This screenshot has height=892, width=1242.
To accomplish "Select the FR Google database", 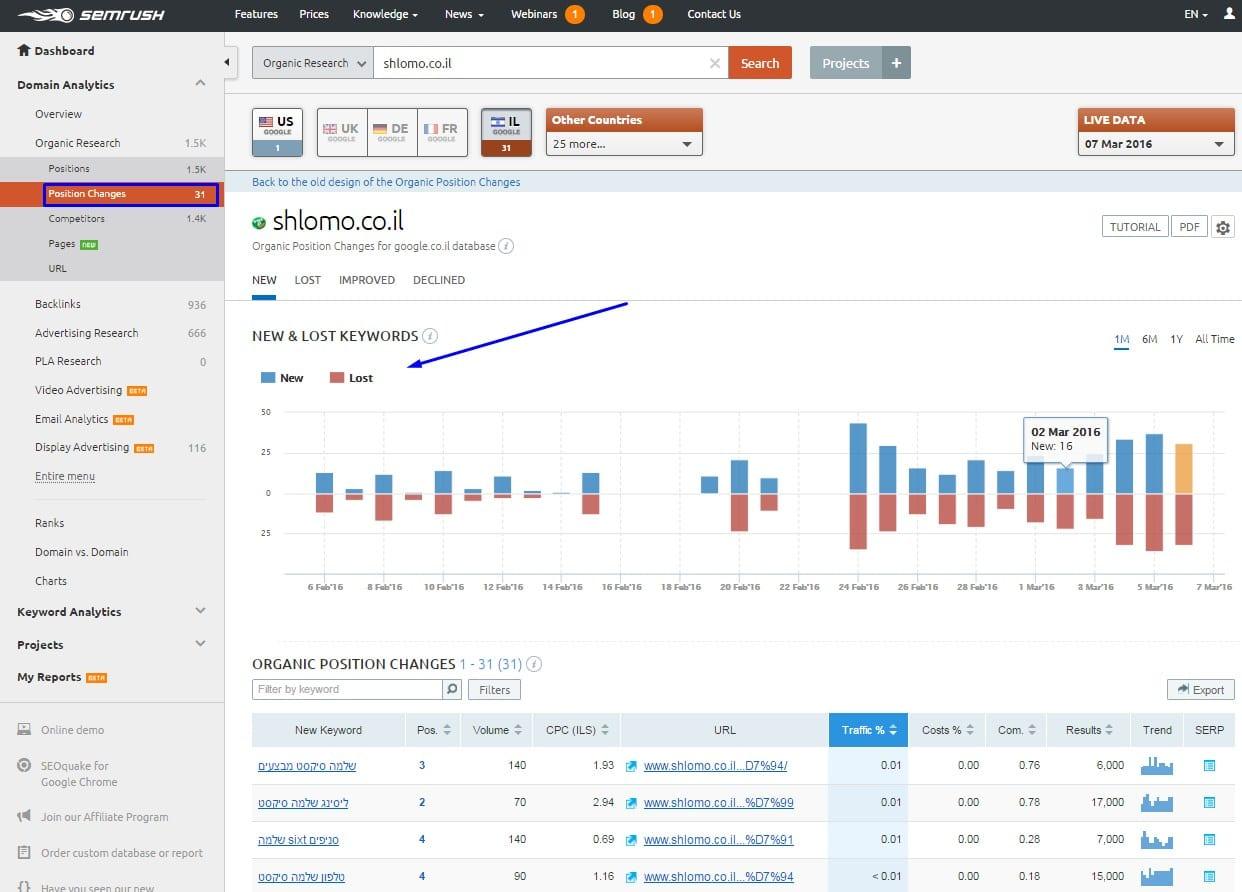I will point(442,132).
